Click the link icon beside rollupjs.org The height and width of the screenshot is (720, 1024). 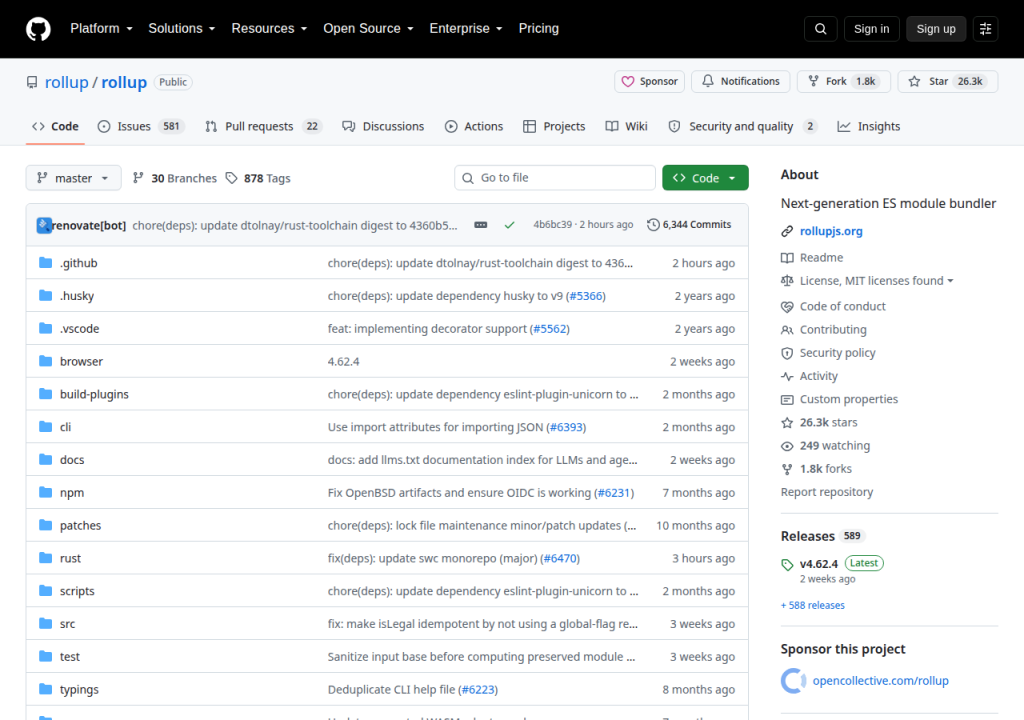787,231
